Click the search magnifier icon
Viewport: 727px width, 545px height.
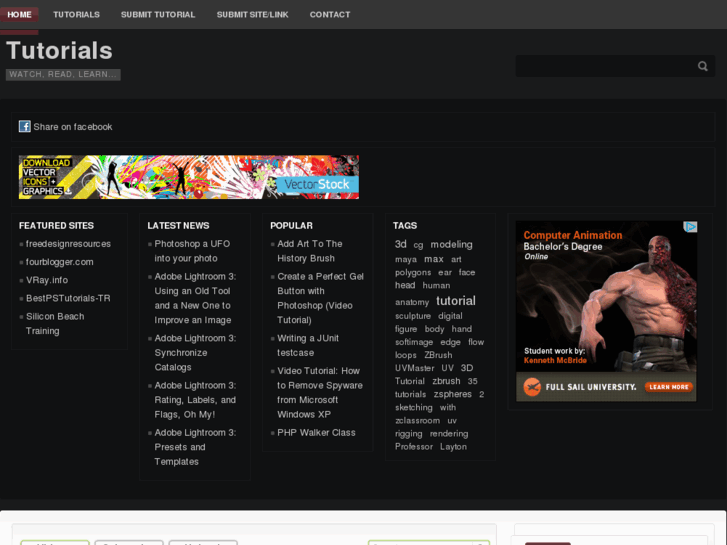(x=702, y=66)
